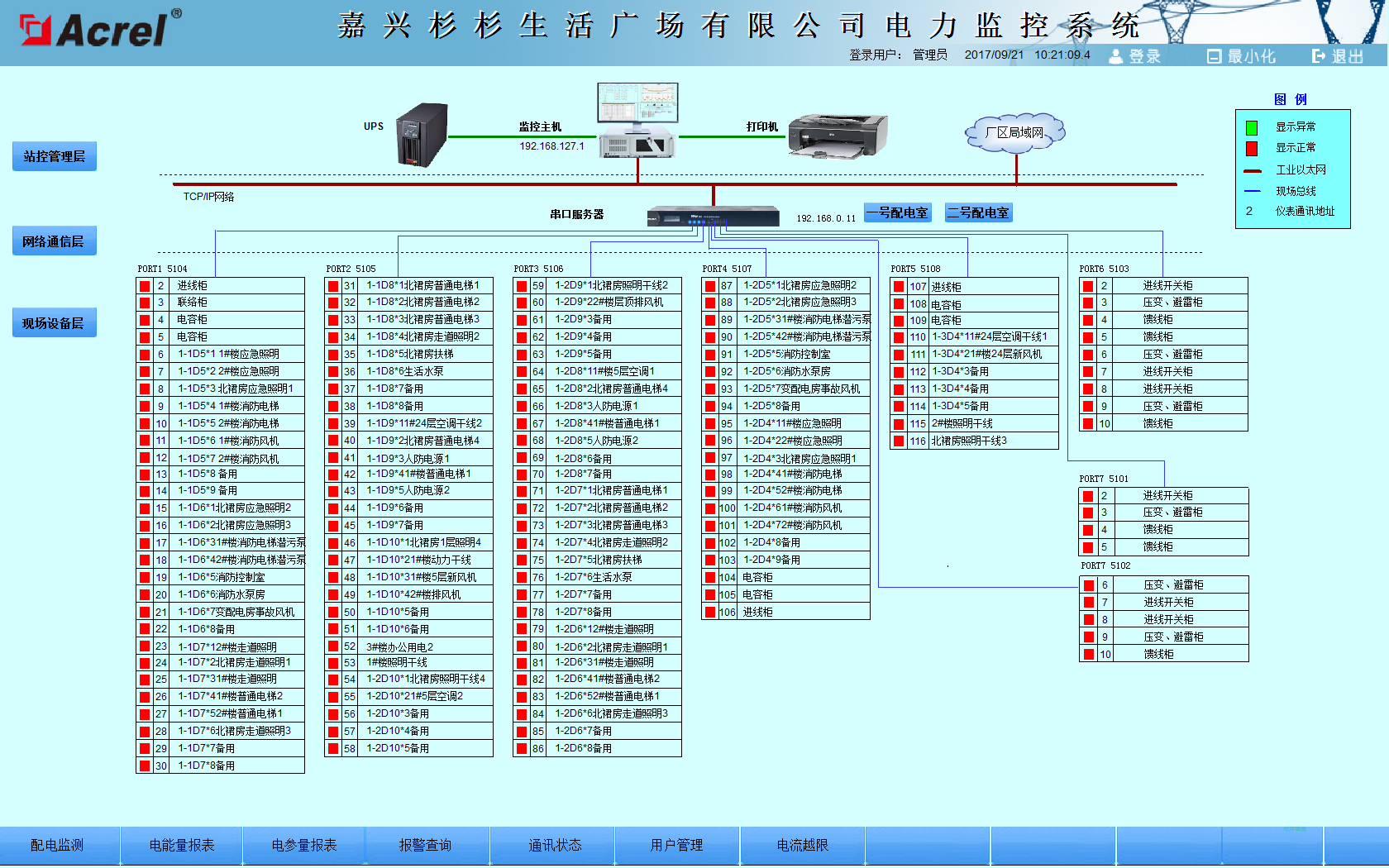Select the serial port server device
This screenshot has height=868, width=1389.
point(713,217)
